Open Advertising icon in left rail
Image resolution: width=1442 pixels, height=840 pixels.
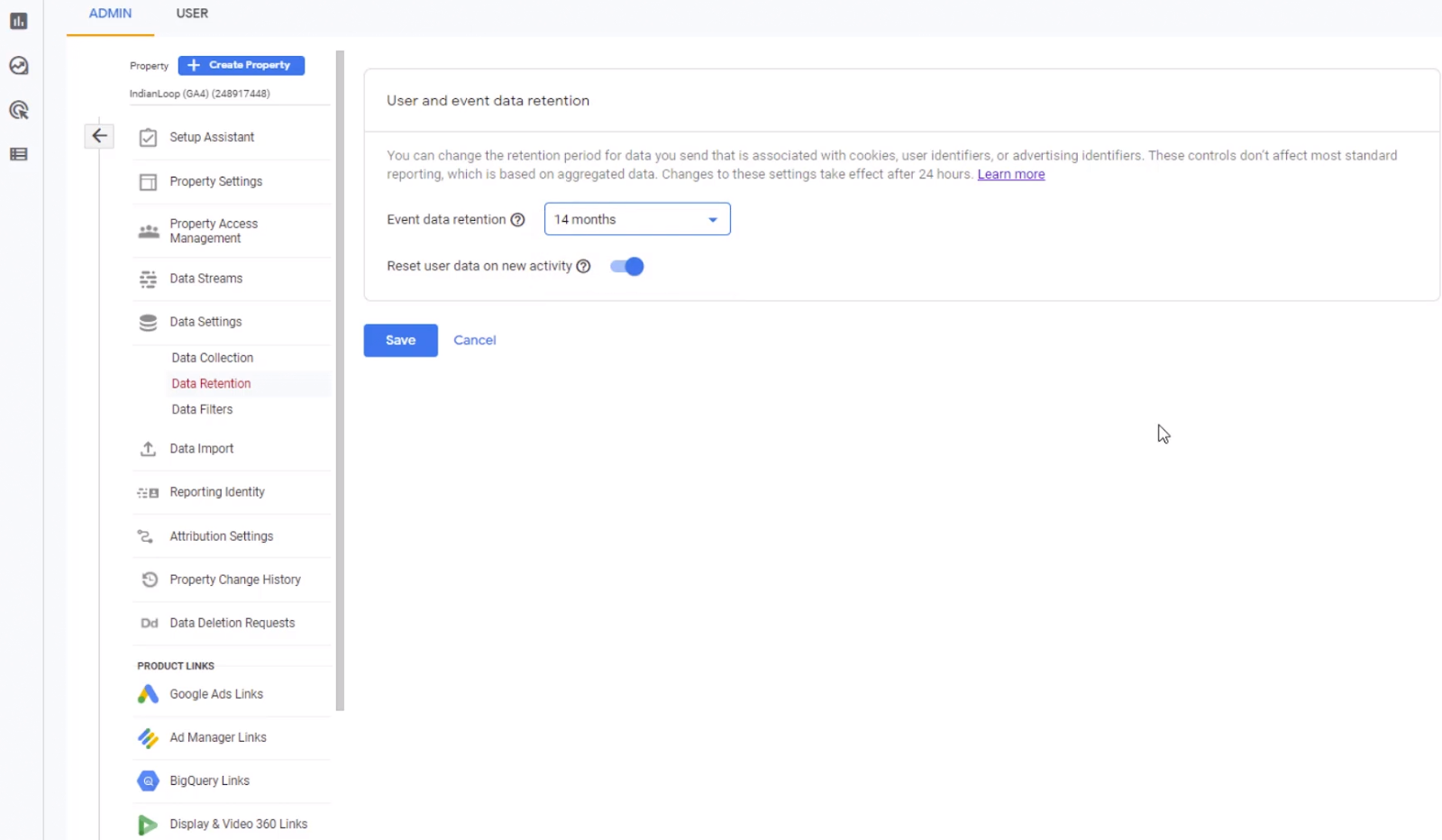point(19,110)
